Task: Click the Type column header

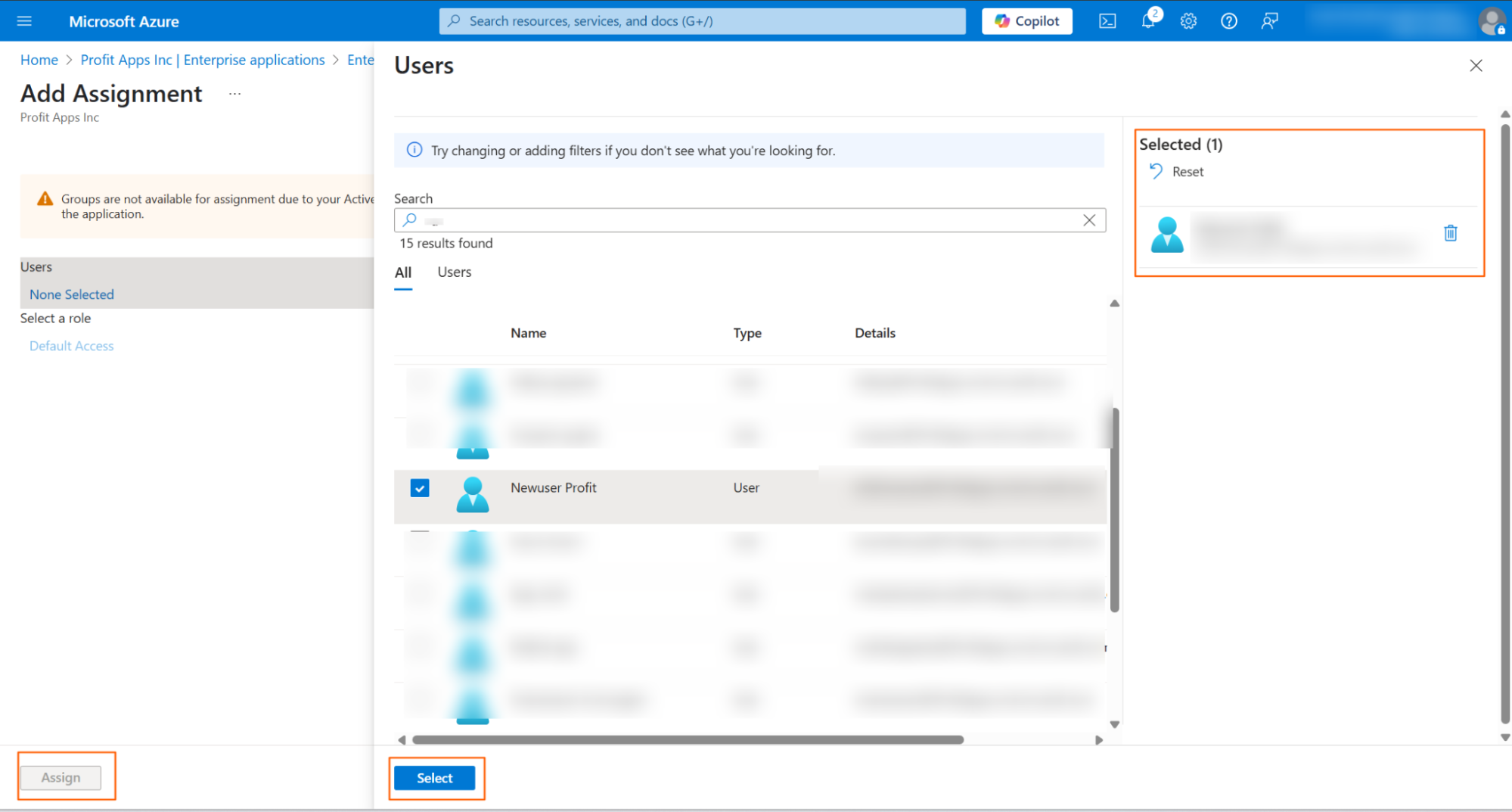Action: point(747,333)
